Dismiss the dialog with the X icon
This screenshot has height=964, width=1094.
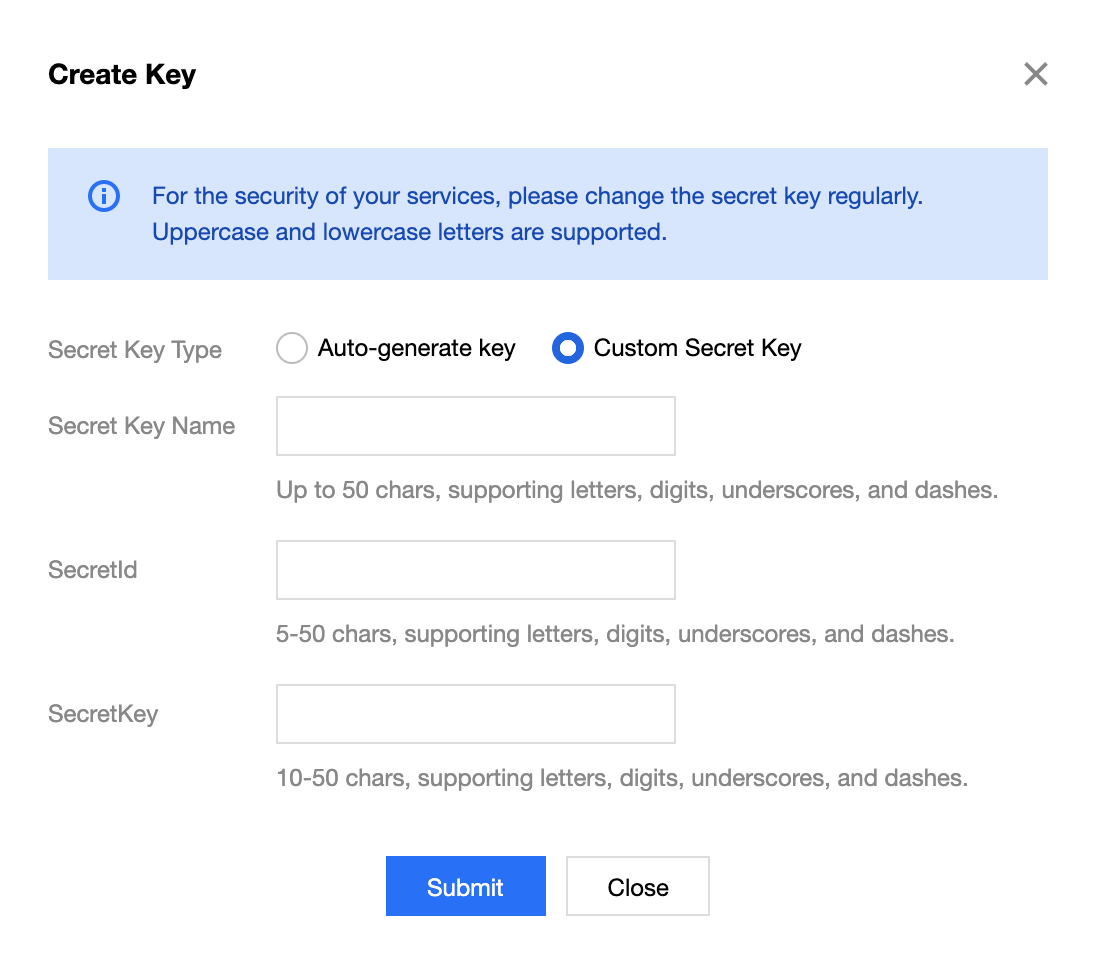click(x=1035, y=74)
